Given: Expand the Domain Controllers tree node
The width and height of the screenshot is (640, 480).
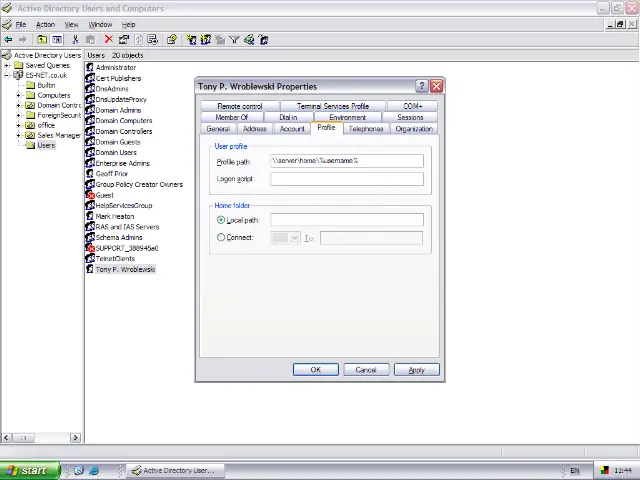Looking at the screenshot, I should click(x=18, y=105).
